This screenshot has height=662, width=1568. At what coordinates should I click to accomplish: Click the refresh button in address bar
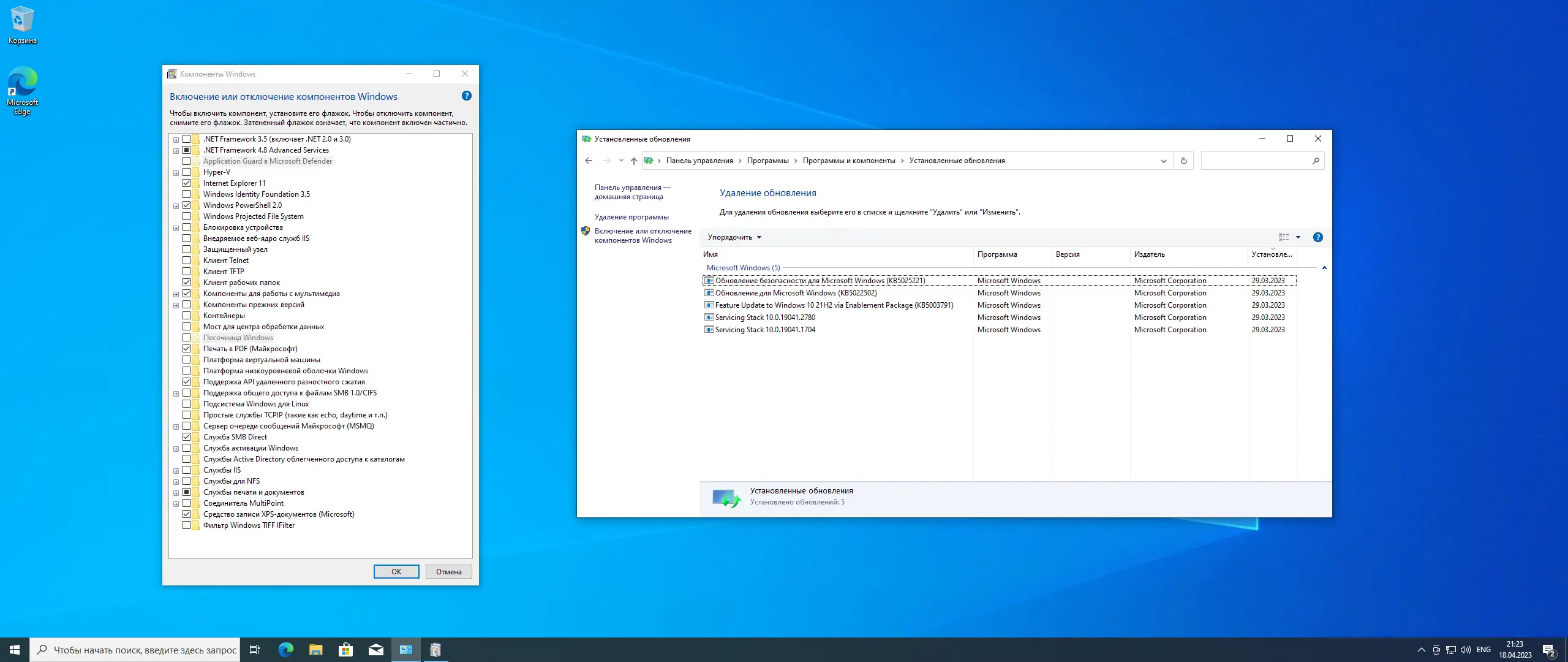click(x=1183, y=161)
